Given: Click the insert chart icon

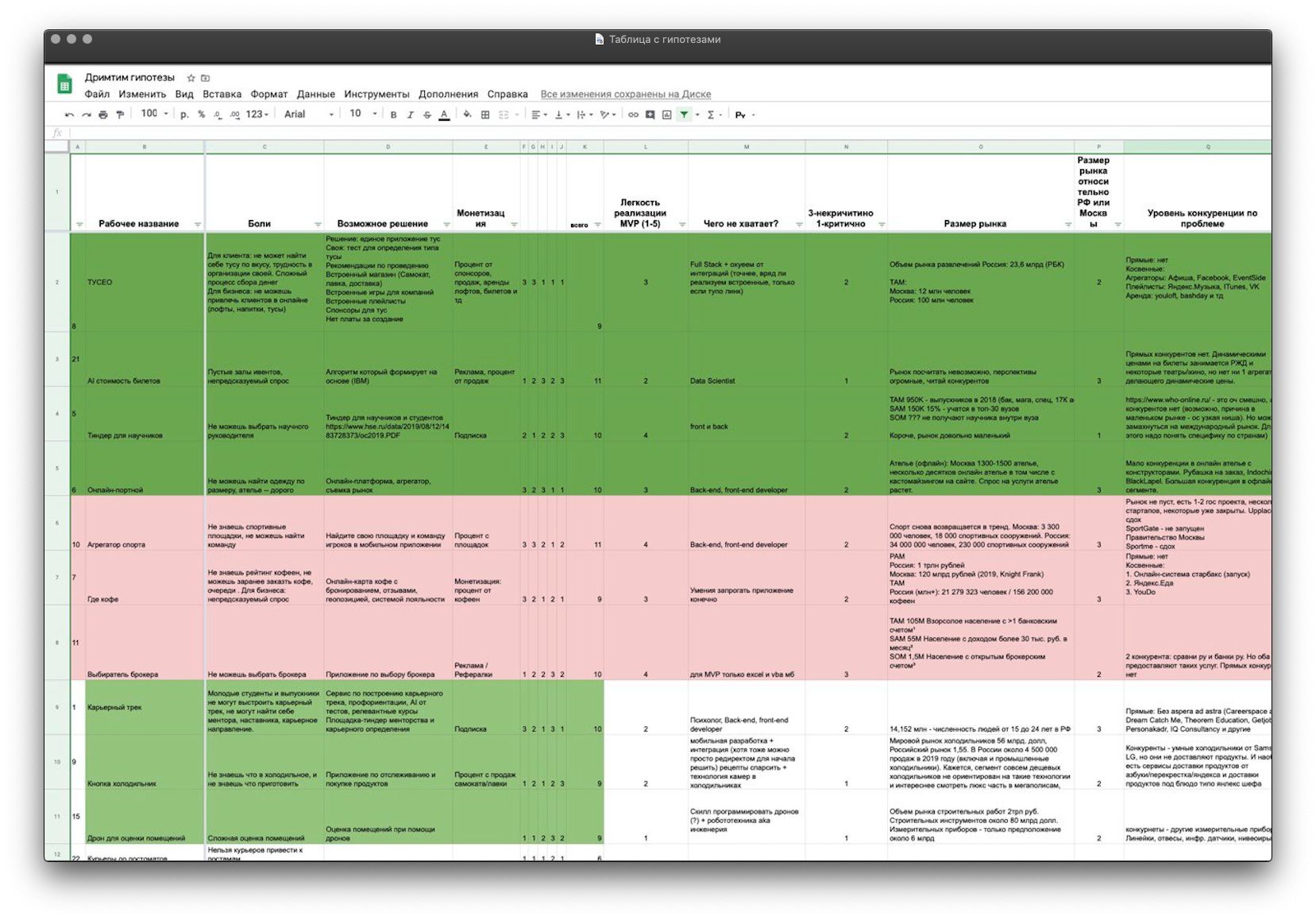Looking at the screenshot, I should click(x=666, y=115).
